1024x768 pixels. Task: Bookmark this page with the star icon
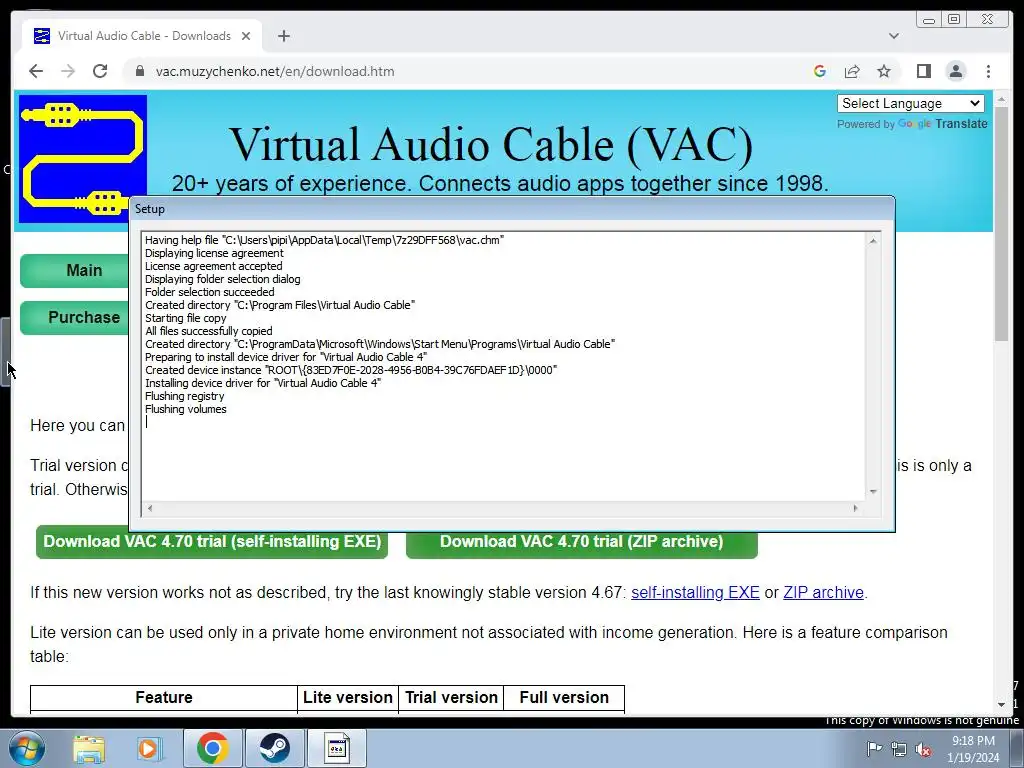[884, 71]
